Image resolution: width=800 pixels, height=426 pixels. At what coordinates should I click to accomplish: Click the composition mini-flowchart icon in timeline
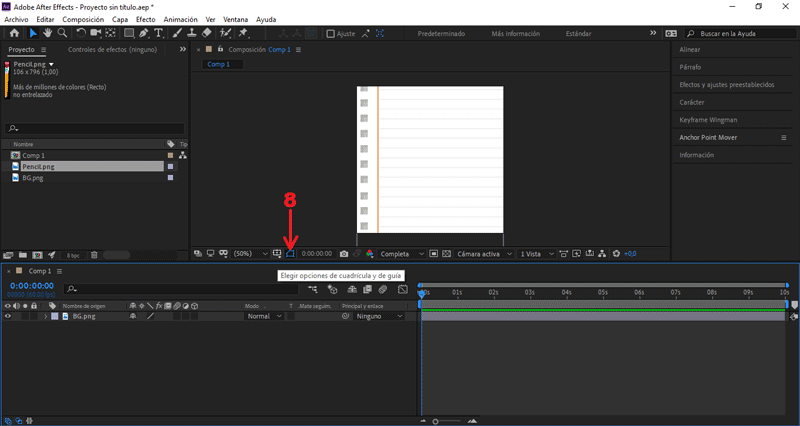point(313,289)
